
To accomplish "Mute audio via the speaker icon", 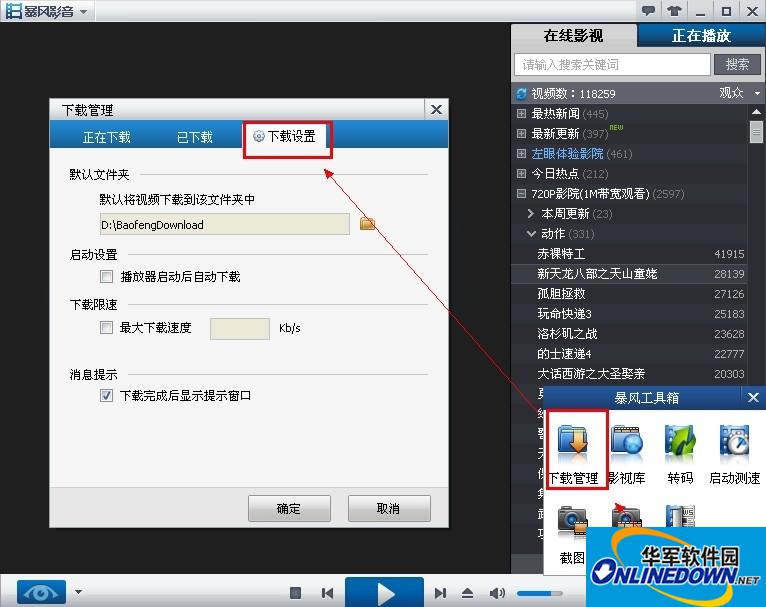I will coord(497,593).
